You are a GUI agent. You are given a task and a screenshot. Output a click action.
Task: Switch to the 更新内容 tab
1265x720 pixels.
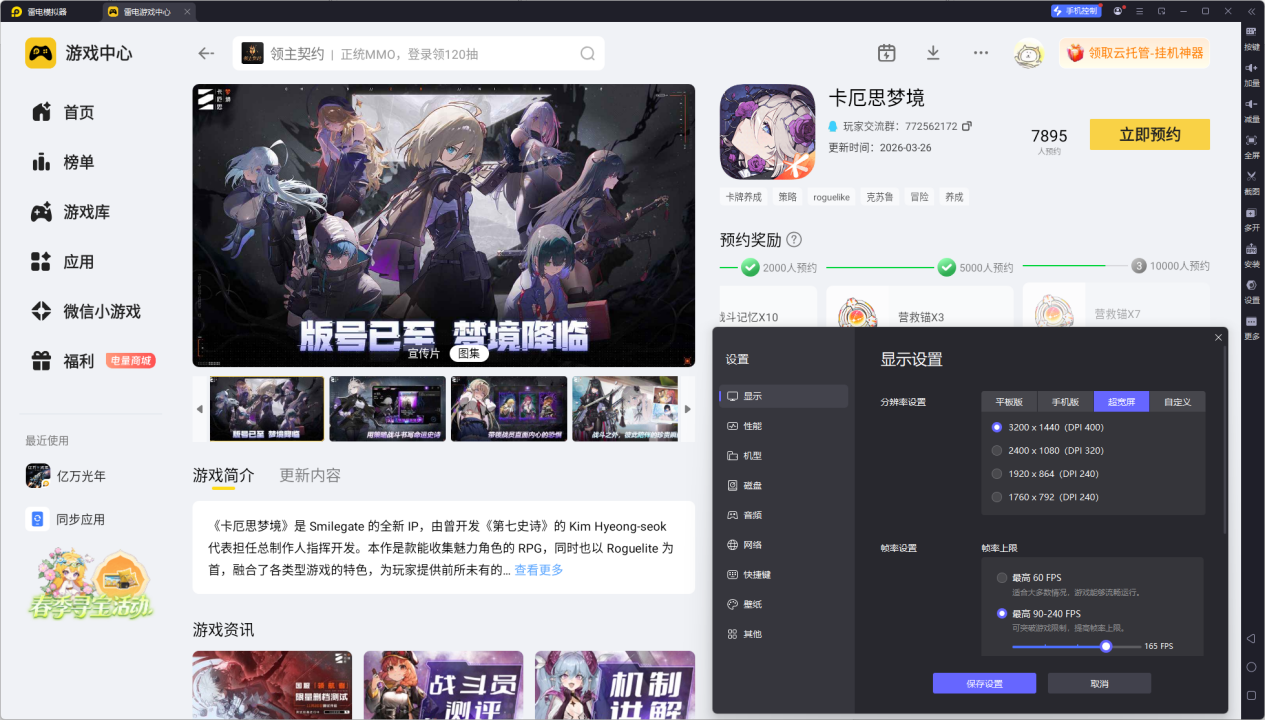[310, 475]
